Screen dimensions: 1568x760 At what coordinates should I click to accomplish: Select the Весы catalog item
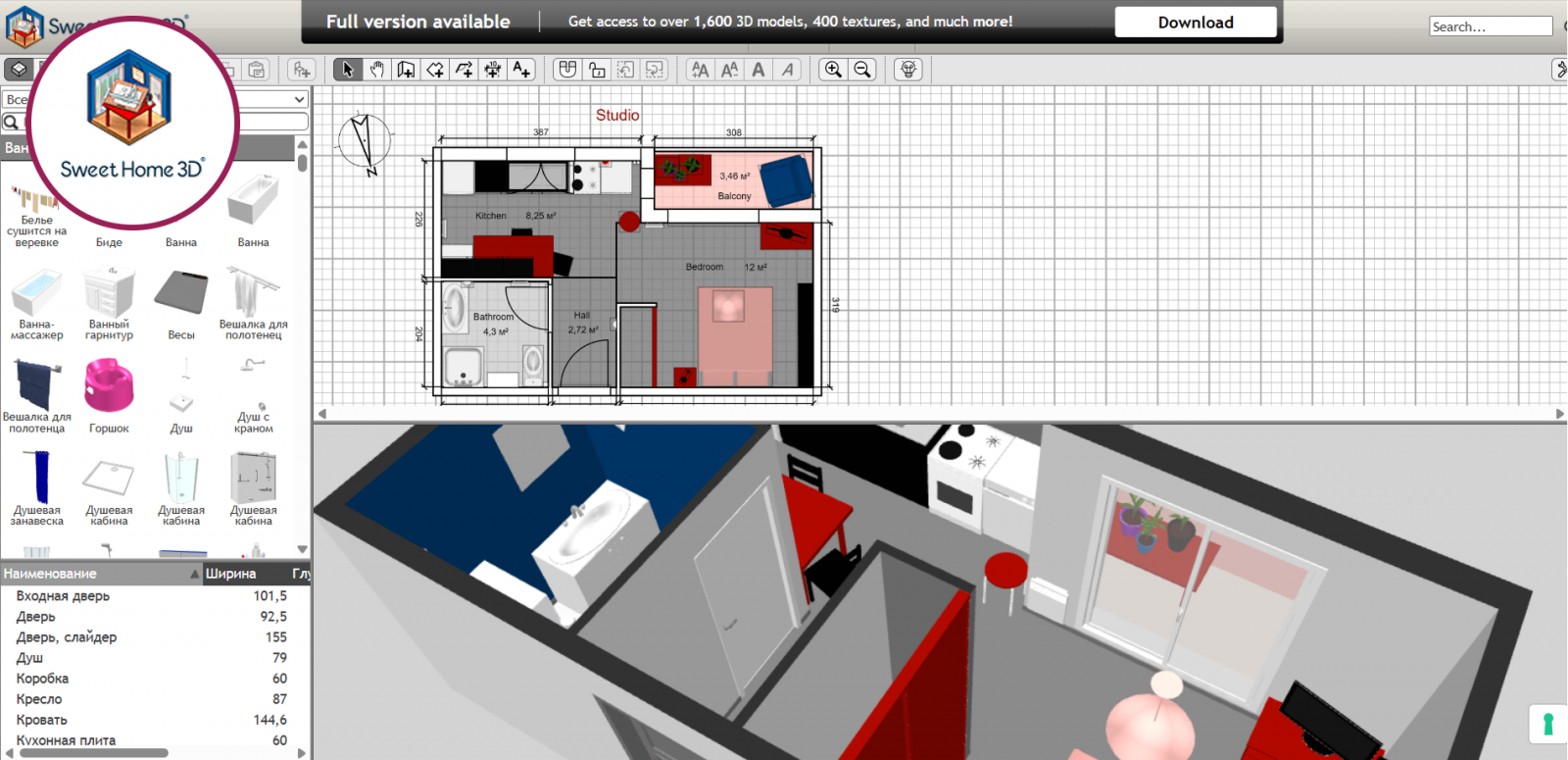coord(181,305)
